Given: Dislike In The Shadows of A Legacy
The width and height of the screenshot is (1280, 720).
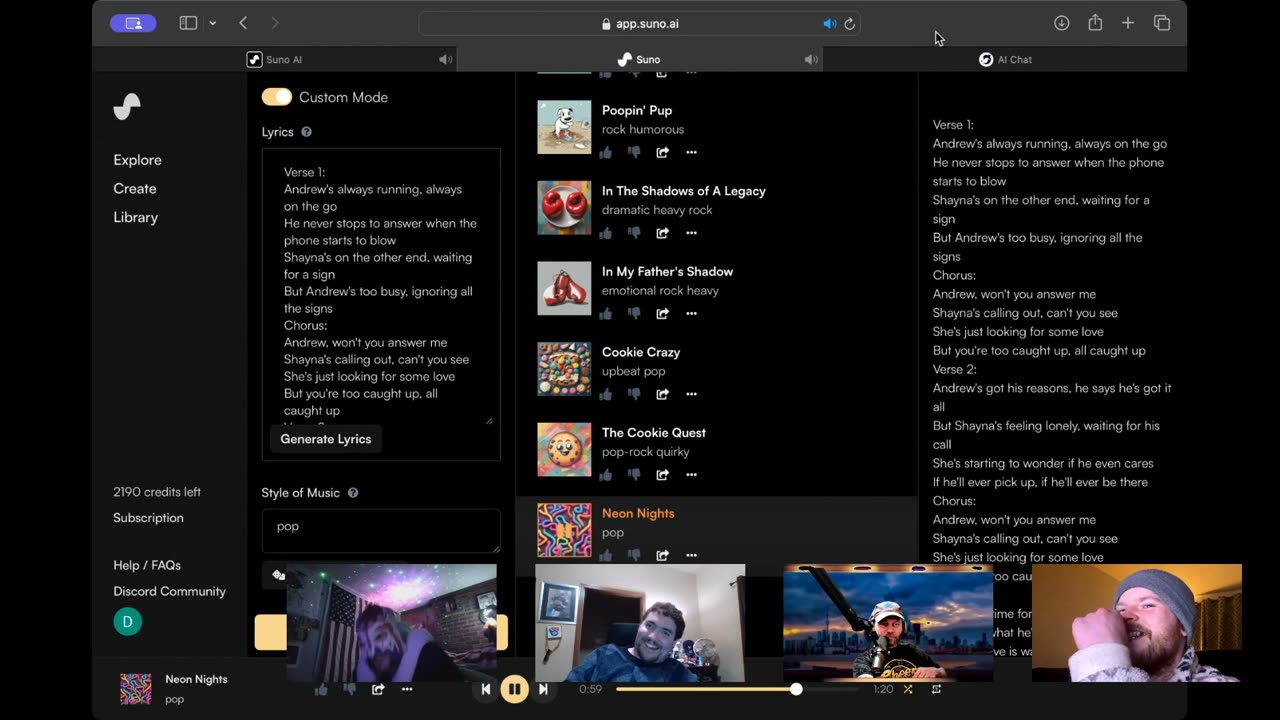Looking at the screenshot, I should tap(633, 233).
